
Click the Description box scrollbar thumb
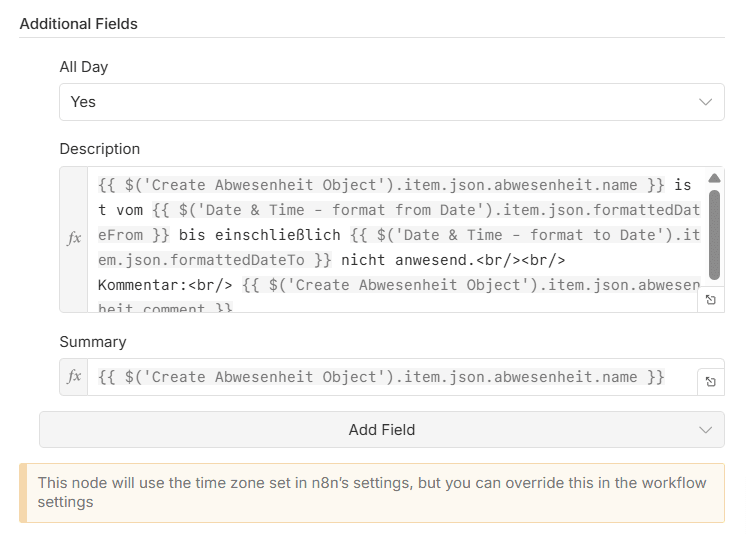pyautogui.click(x=714, y=233)
